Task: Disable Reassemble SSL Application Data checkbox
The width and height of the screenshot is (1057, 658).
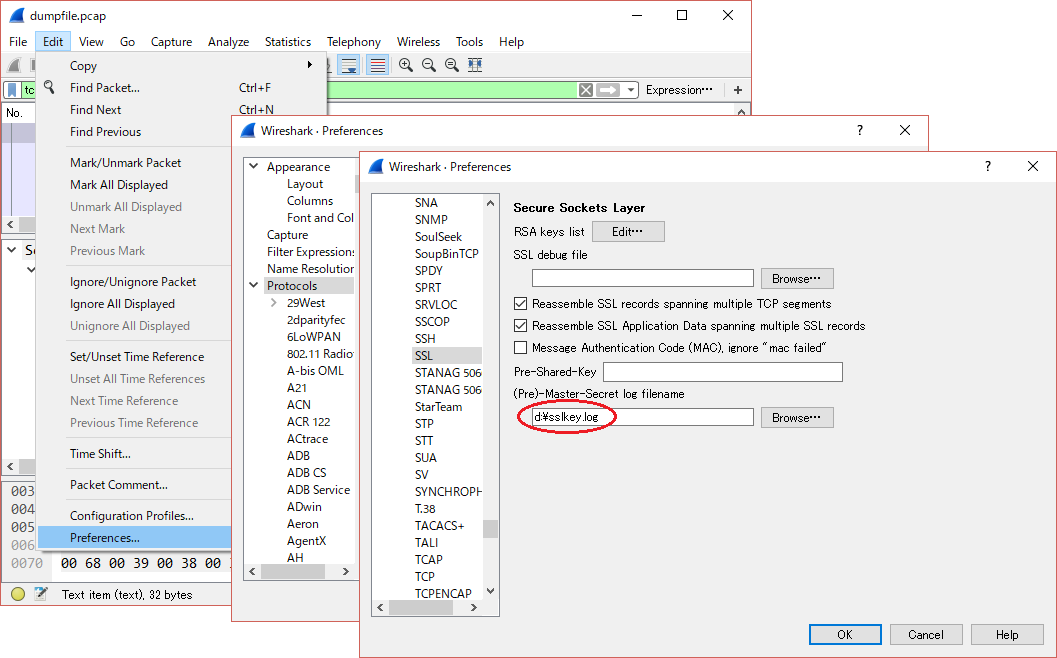Action: point(521,326)
